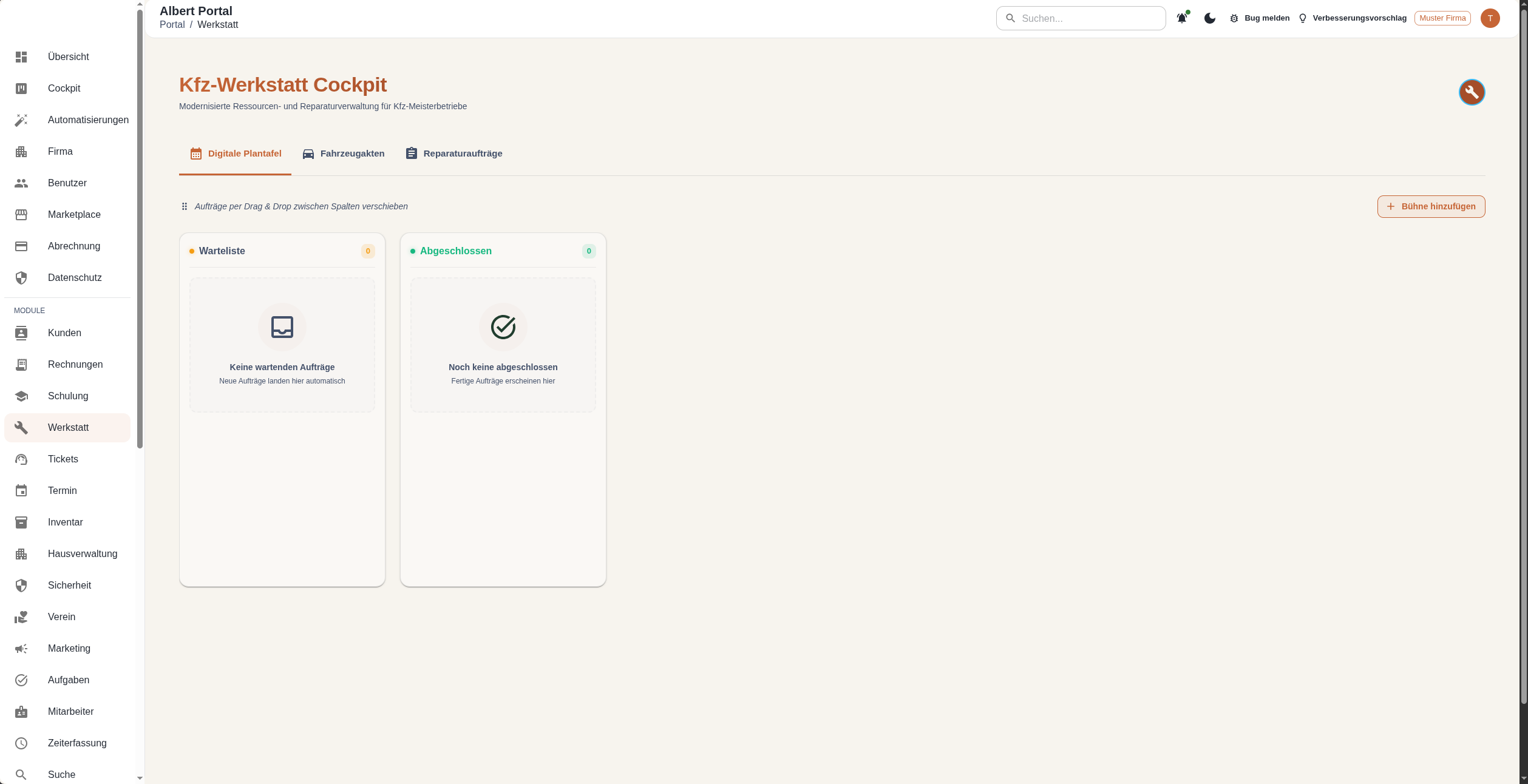Select the Benutzer people icon

coord(21,183)
